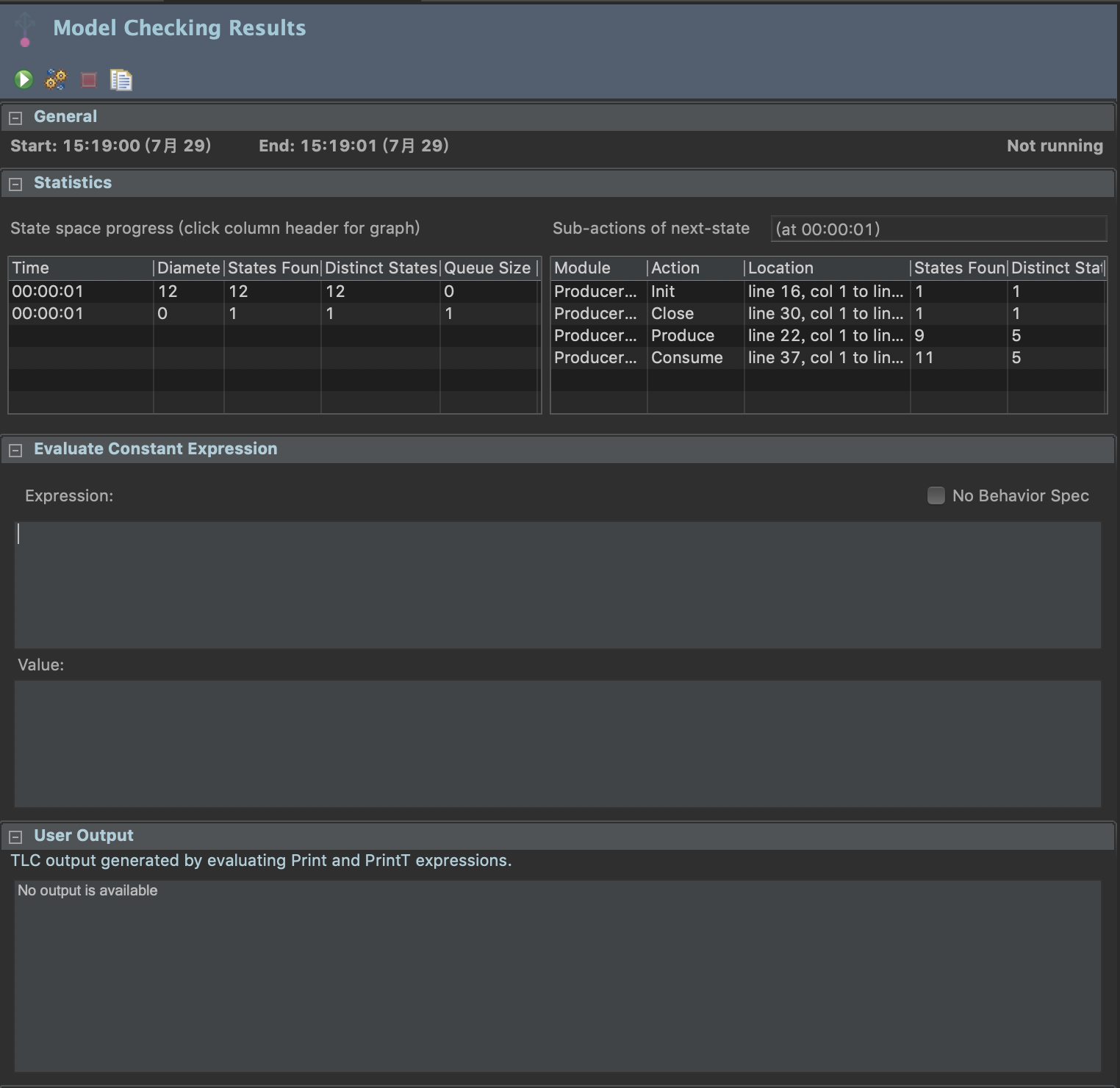This screenshot has width=1120, height=1088.
Task: Click the Model Checking Results title
Action: tap(179, 28)
